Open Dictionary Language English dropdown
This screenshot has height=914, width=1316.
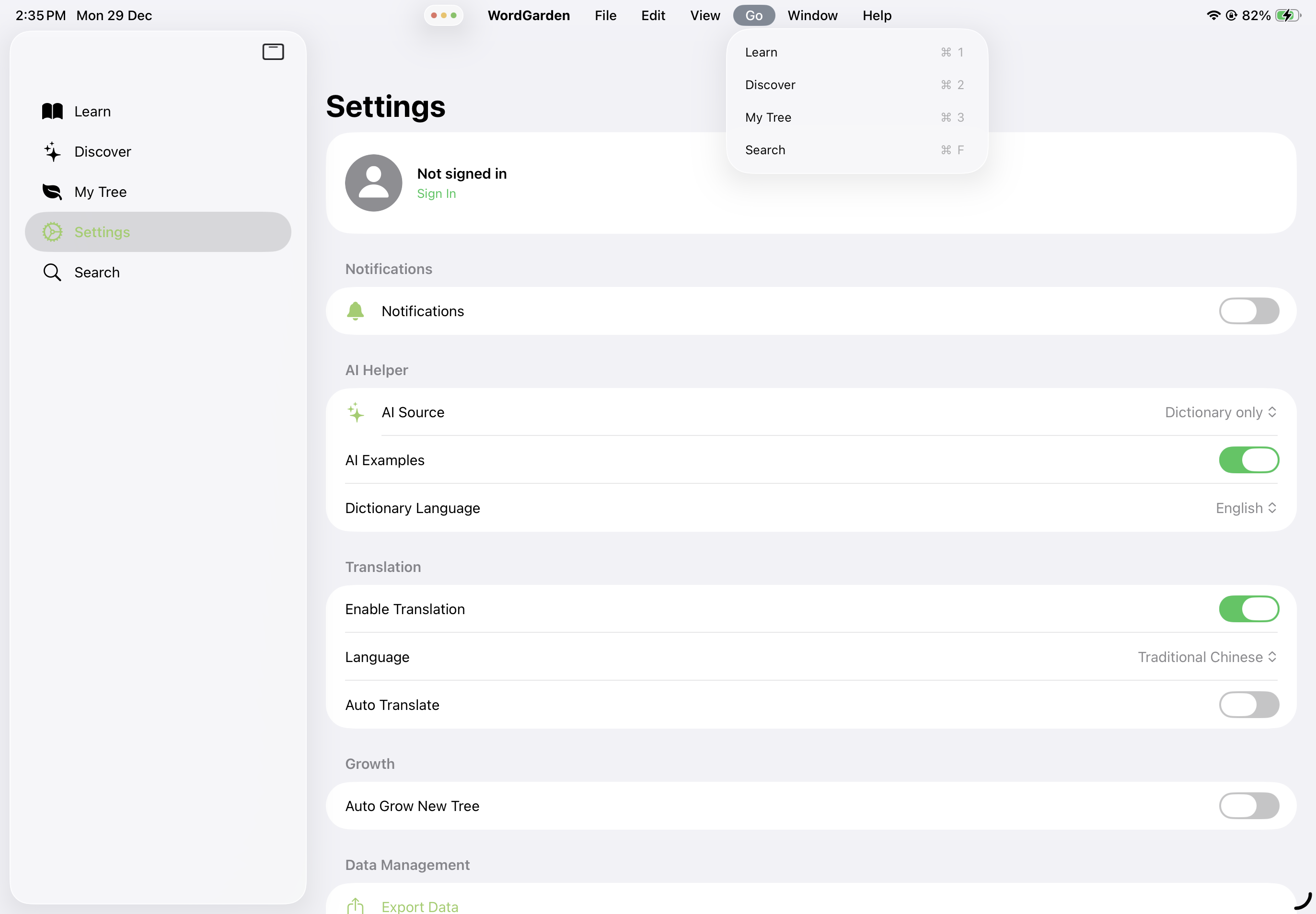point(1246,508)
